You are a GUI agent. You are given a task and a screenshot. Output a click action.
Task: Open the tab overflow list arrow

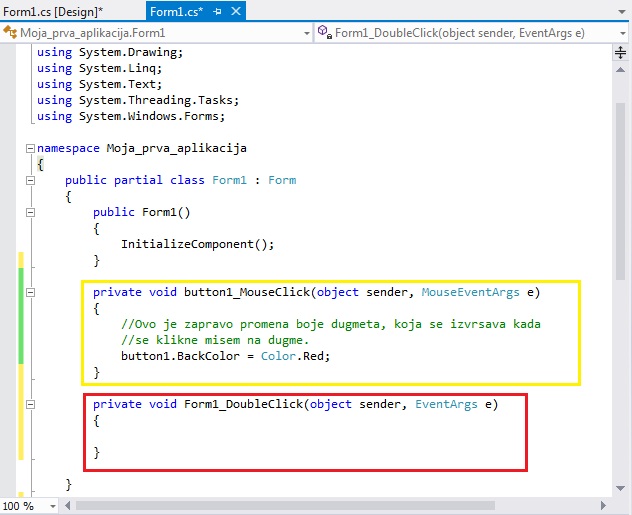[621, 11]
